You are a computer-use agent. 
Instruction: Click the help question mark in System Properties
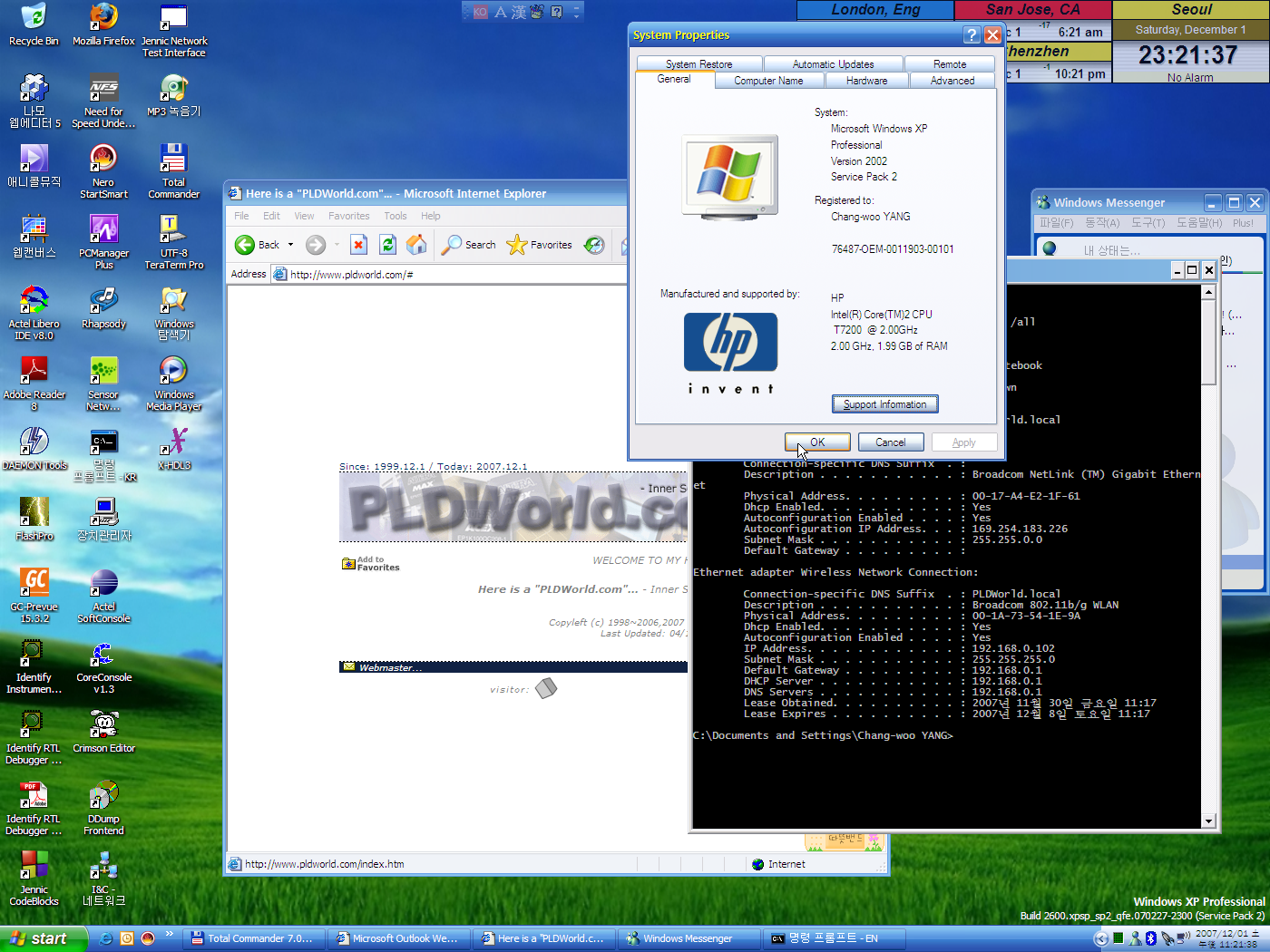point(972,35)
